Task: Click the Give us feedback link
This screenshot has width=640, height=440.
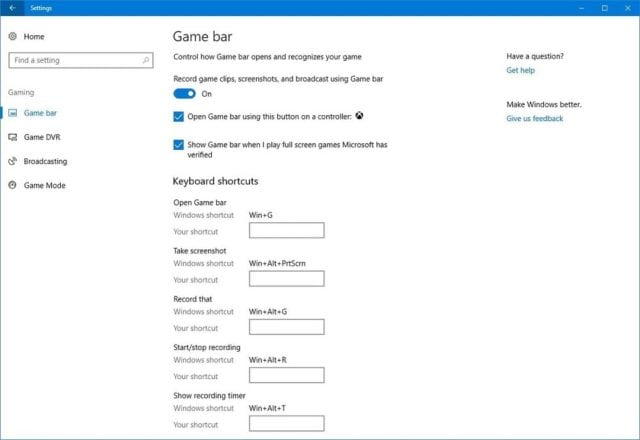Action: [x=535, y=118]
